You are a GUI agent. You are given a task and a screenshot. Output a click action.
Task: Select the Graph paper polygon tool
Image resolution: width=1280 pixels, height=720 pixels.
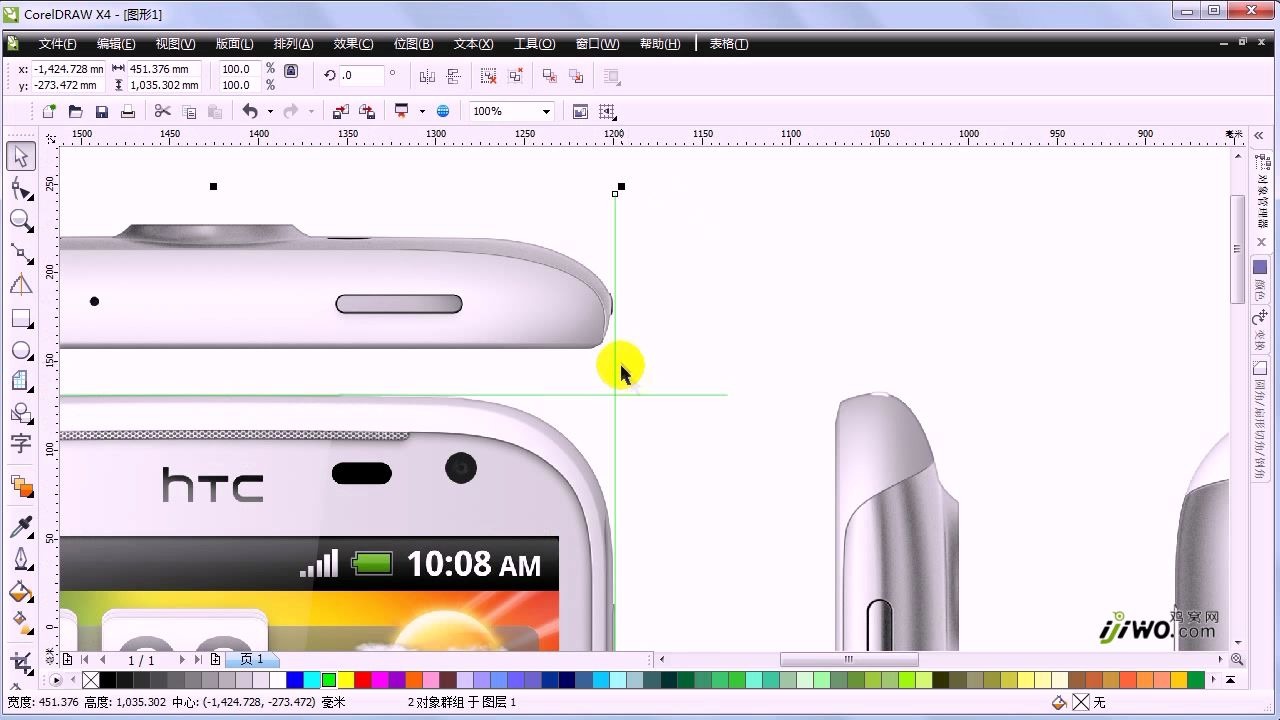21,381
